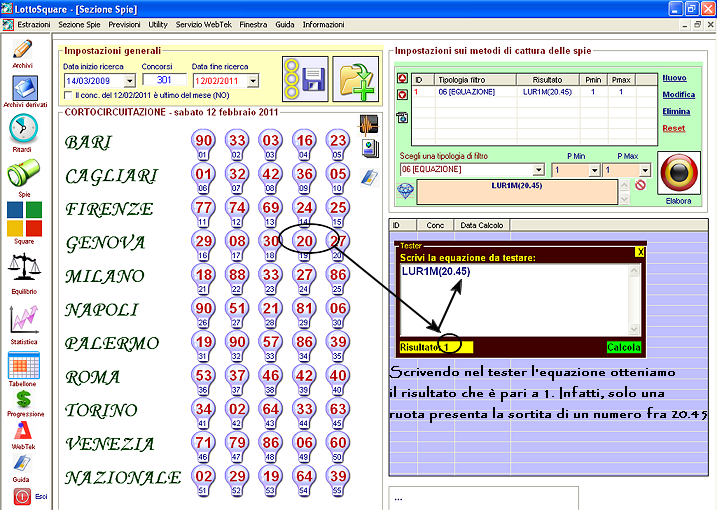Click the Tester equation text area

[514, 300]
